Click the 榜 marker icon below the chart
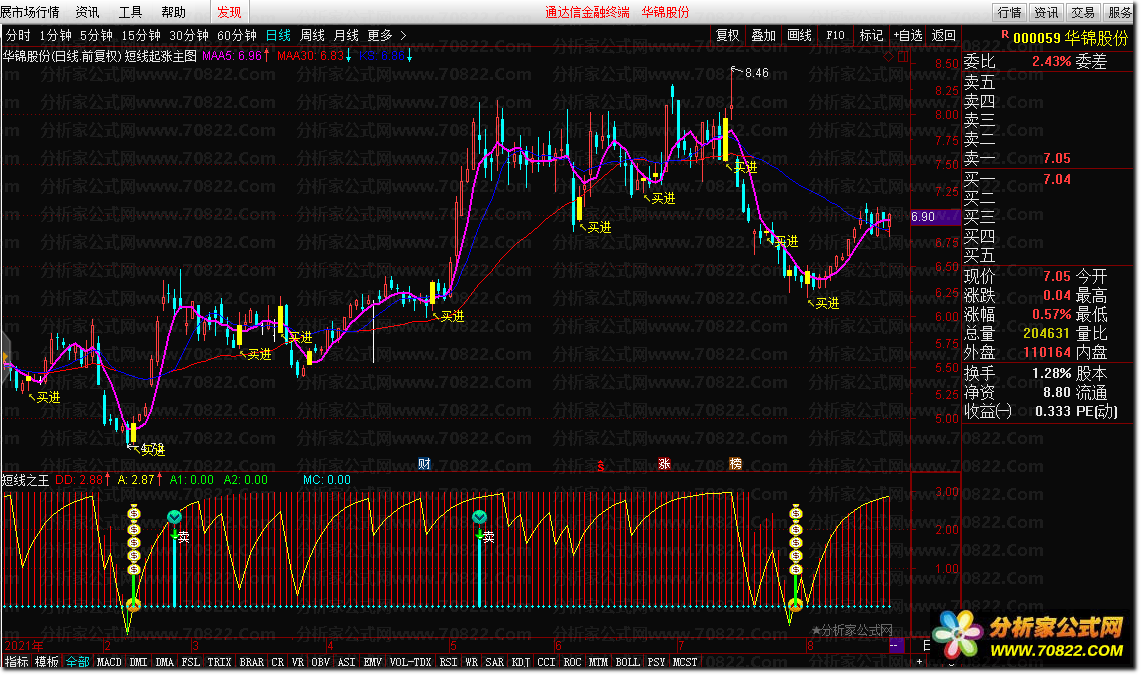This screenshot has height=675, width=1142. point(736,464)
